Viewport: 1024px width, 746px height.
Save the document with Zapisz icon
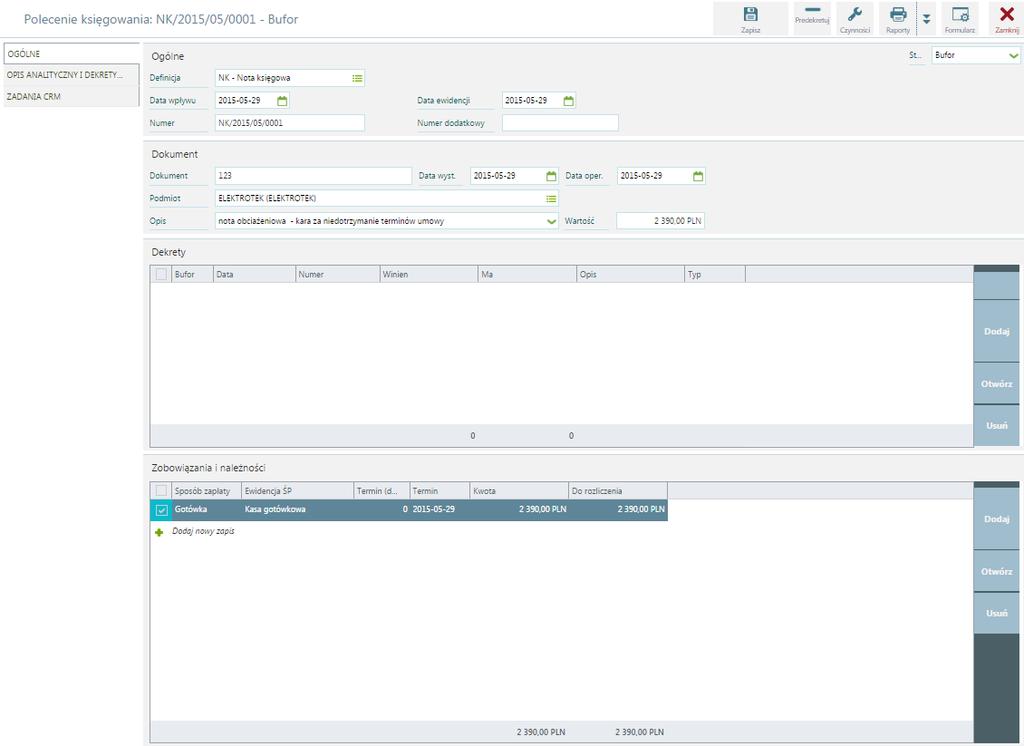pos(750,19)
